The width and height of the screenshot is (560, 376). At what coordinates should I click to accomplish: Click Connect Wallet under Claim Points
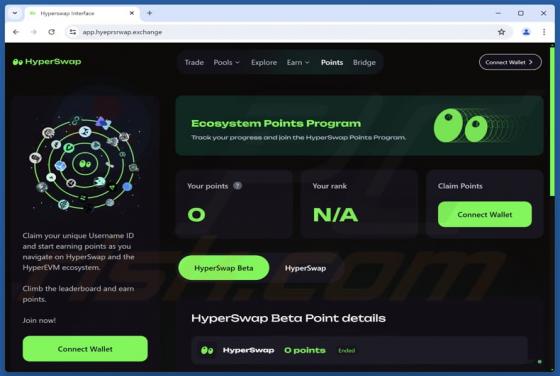coord(485,214)
